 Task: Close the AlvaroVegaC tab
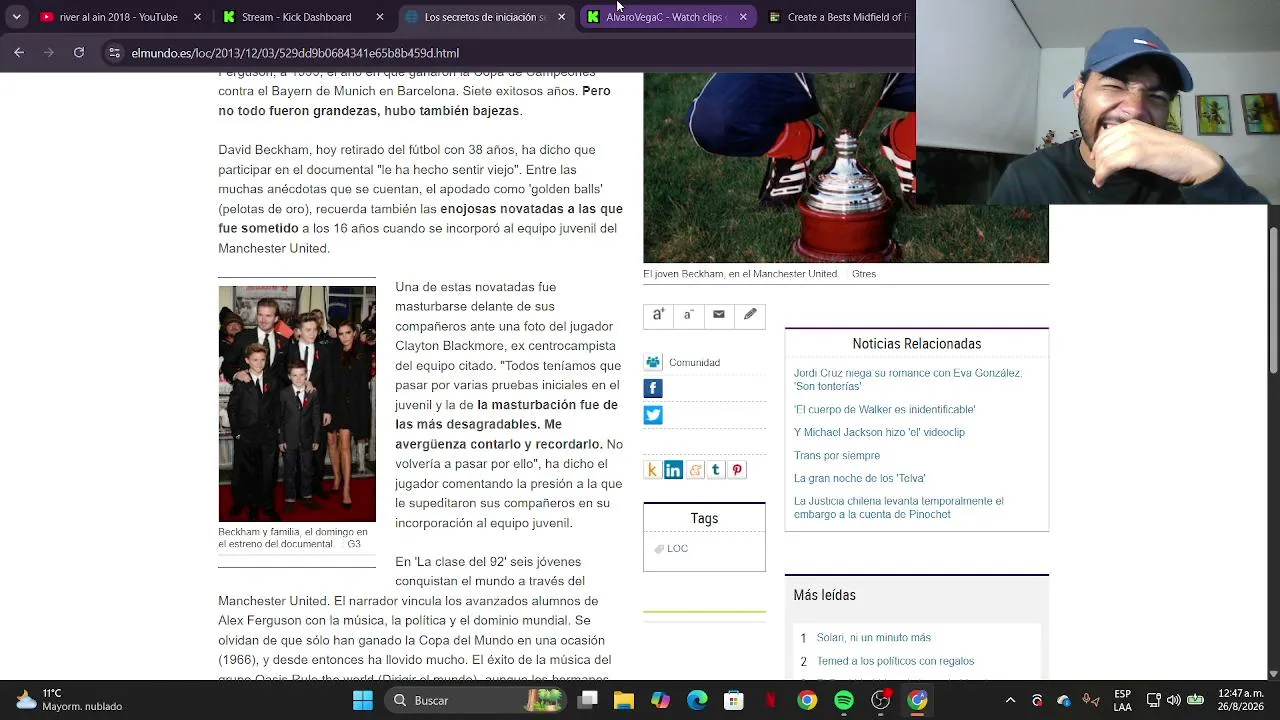[743, 17]
